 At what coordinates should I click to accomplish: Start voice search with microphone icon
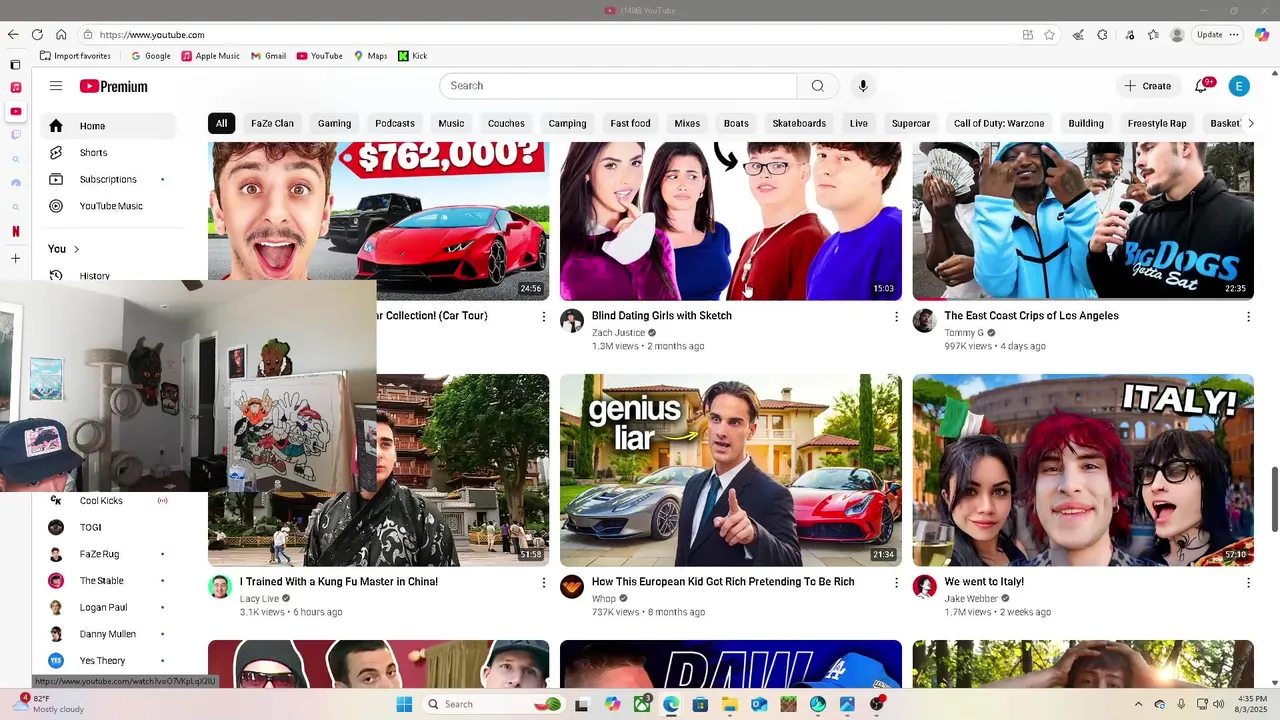863,86
